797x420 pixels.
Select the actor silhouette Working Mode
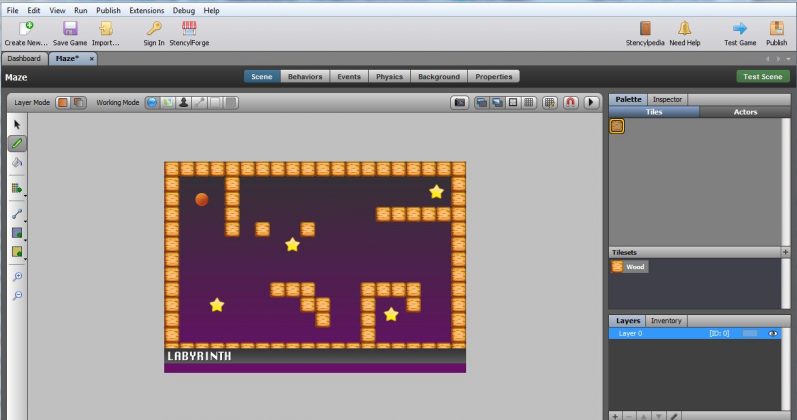tap(183, 103)
